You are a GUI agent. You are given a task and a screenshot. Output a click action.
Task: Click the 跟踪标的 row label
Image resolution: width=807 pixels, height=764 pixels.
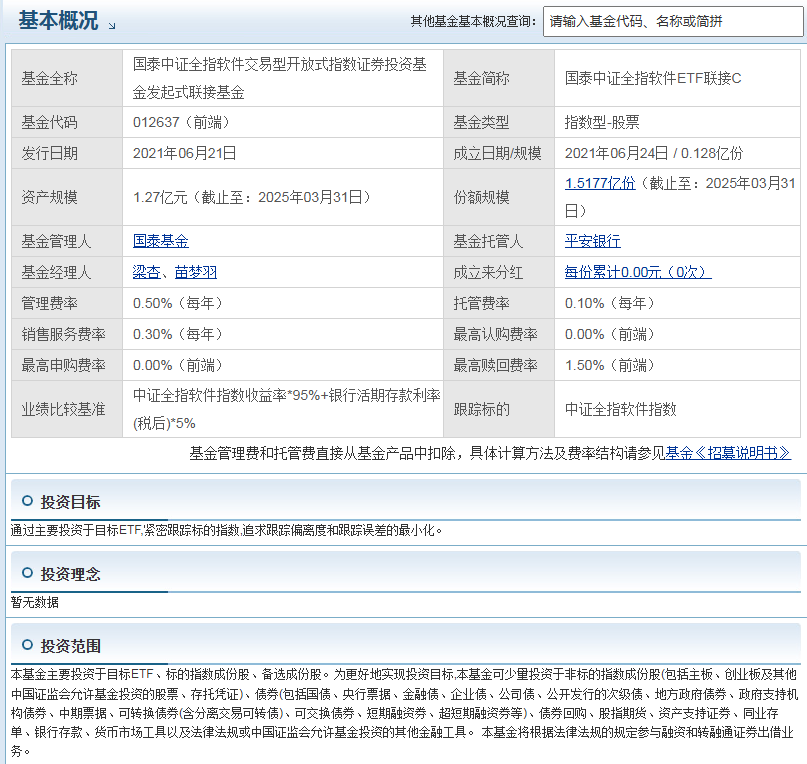481,409
